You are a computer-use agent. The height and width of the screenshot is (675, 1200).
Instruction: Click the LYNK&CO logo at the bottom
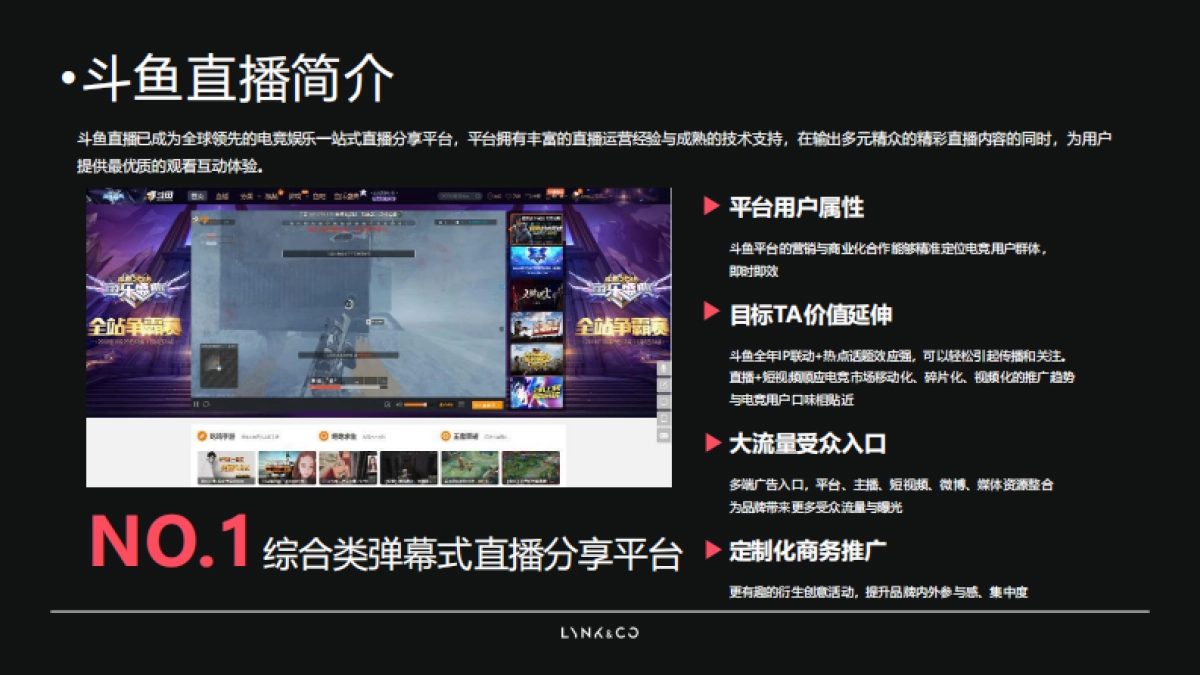[600, 632]
